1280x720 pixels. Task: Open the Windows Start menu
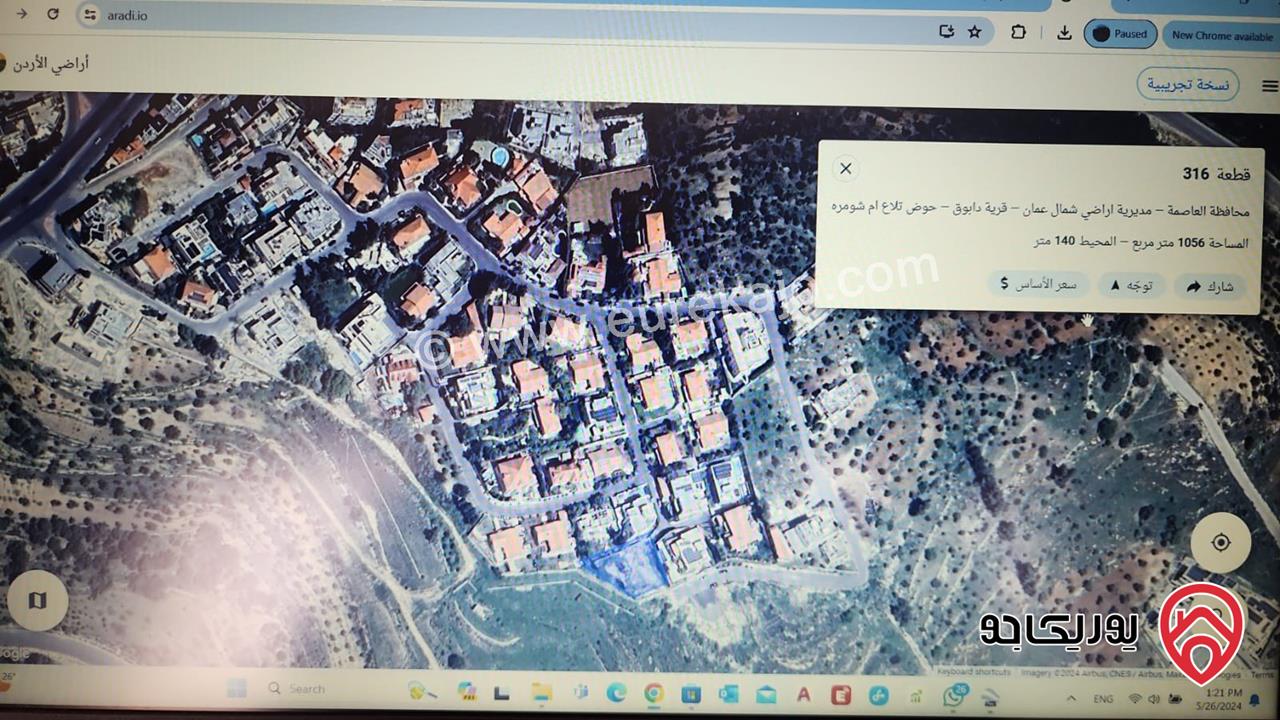[236, 688]
